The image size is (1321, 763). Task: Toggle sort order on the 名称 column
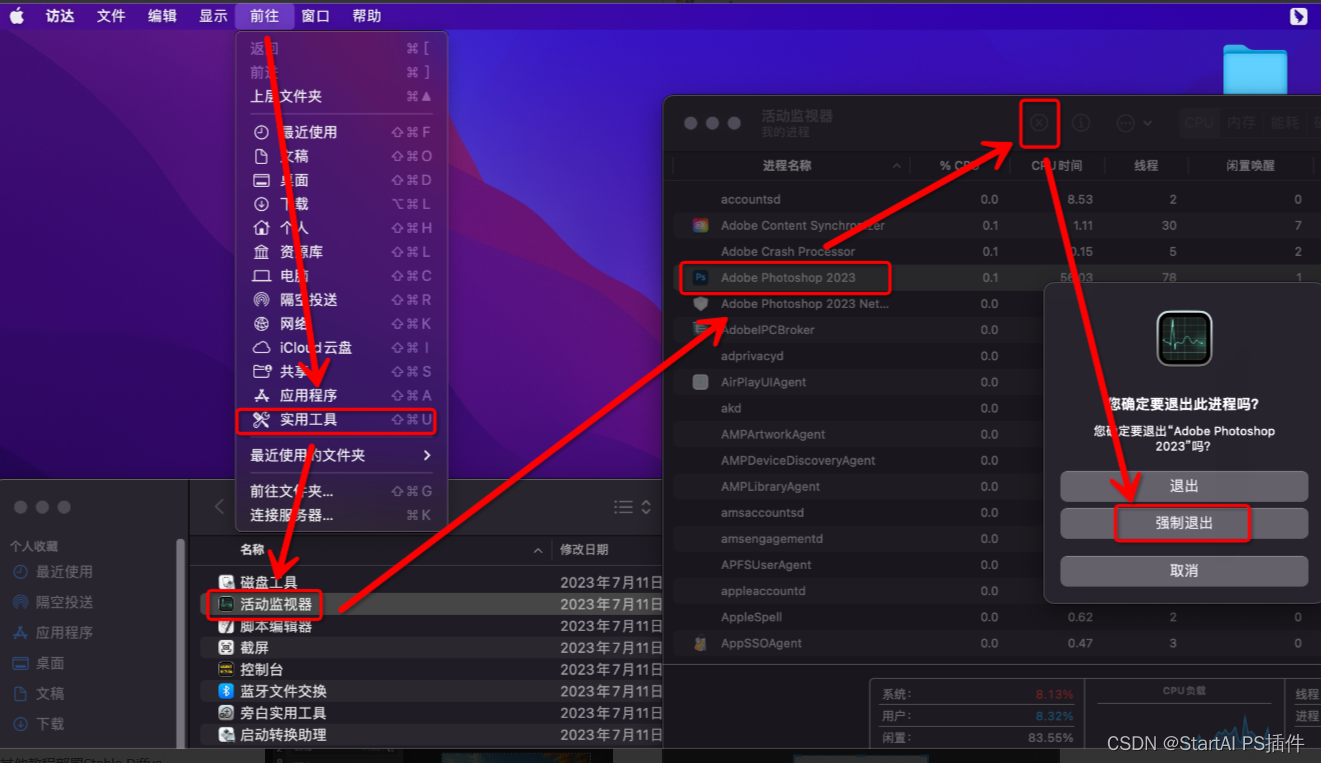(x=252, y=550)
